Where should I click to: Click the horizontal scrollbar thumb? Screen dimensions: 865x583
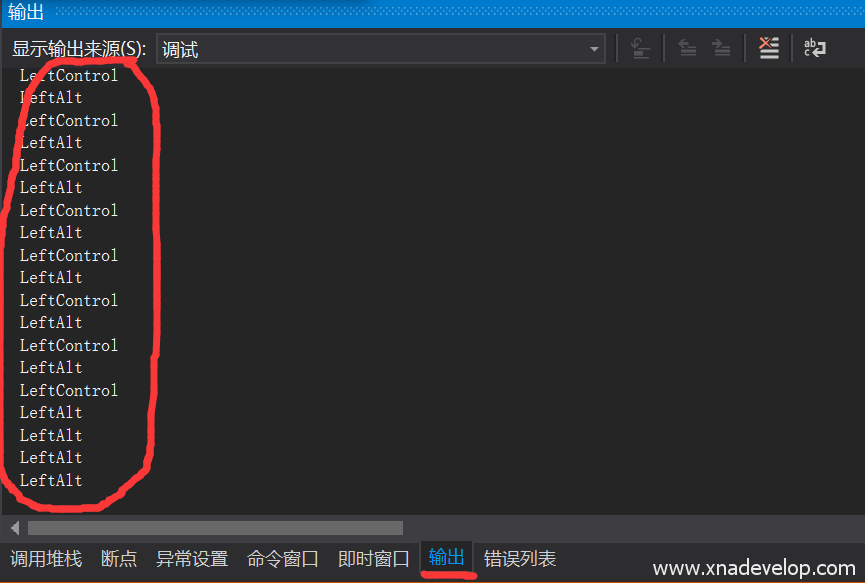coord(215,528)
